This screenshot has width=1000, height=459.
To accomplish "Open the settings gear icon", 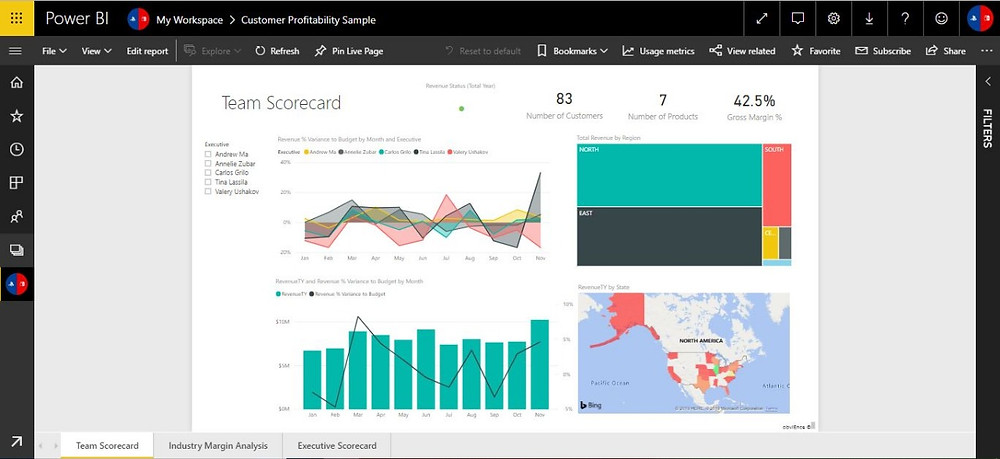I will point(833,18).
